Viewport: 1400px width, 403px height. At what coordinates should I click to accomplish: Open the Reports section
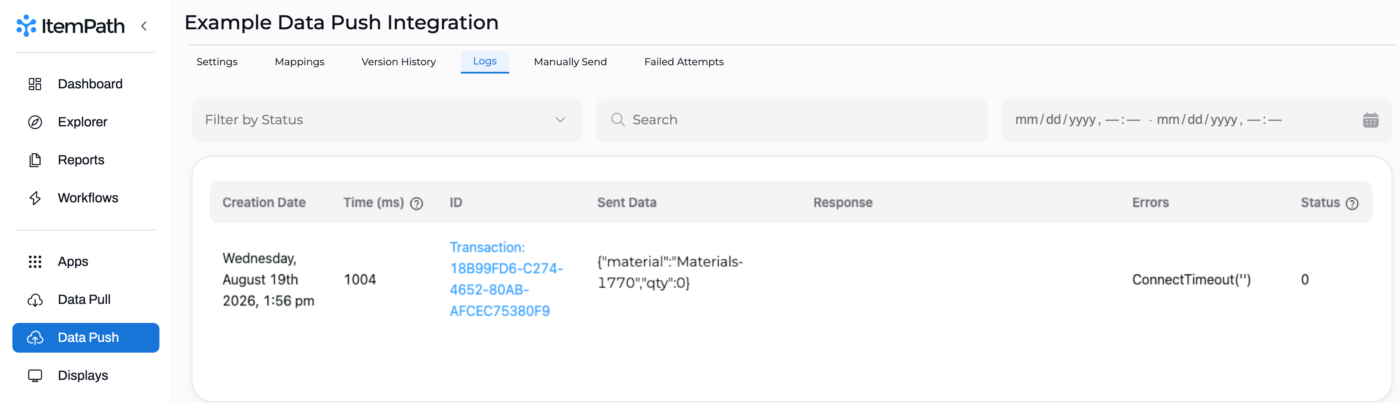tap(85, 160)
